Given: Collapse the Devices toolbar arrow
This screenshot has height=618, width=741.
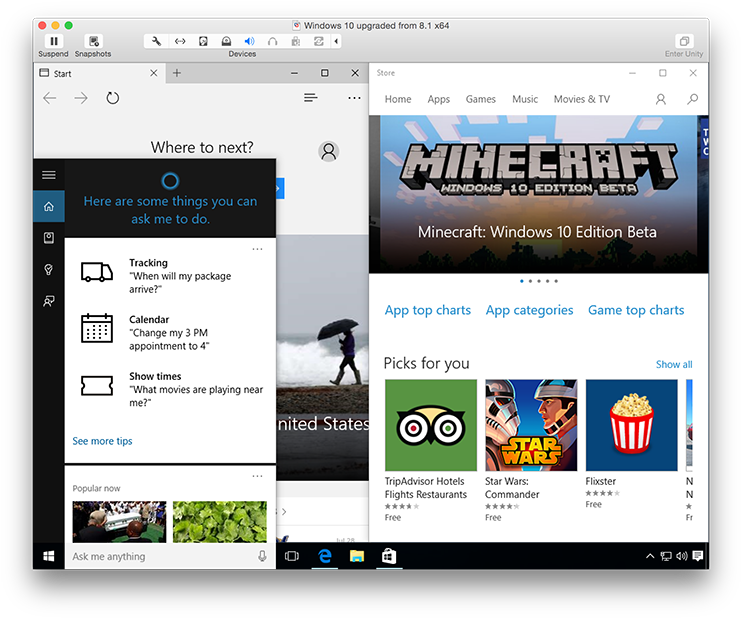Looking at the screenshot, I should click(336, 41).
